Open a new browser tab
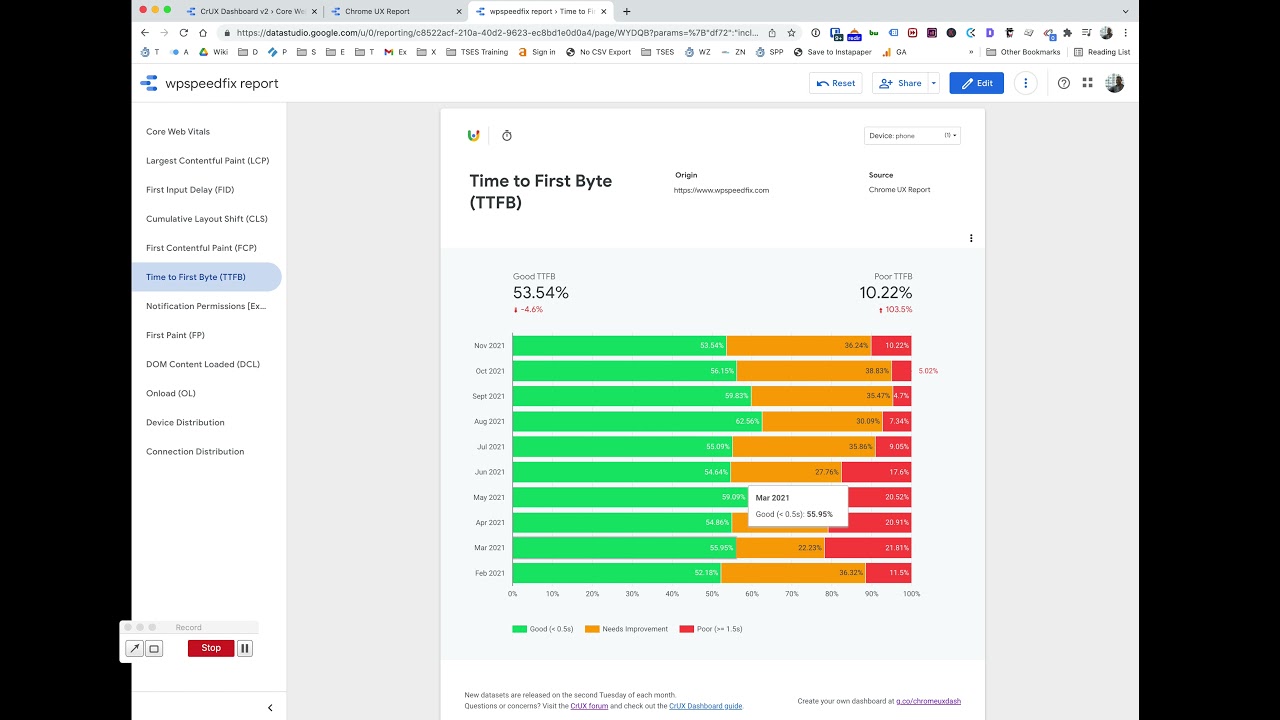The height and width of the screenshot is (720, 1280). click(627, 12)
